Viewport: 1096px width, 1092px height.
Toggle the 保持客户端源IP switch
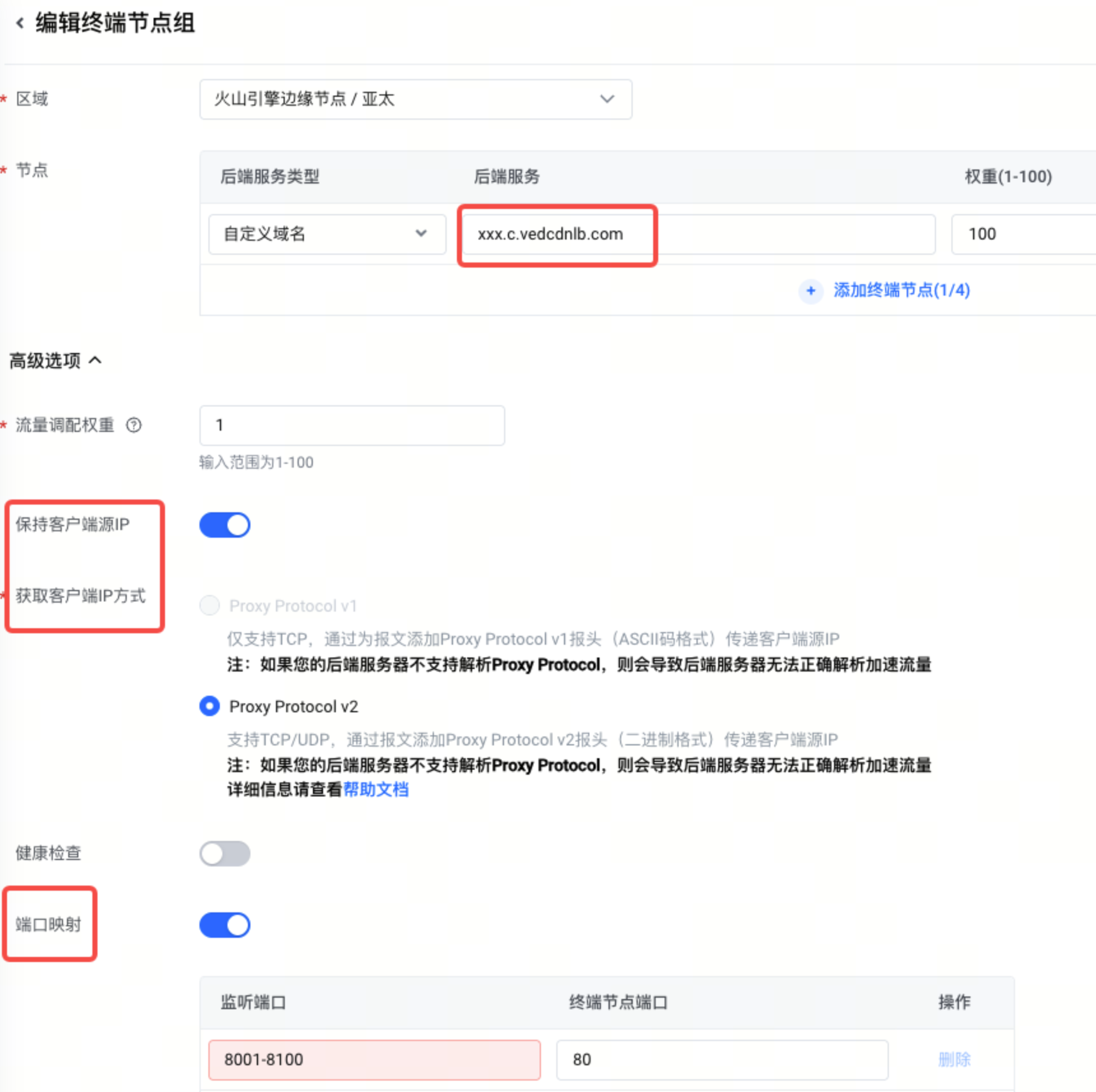(x=225, y=525)
